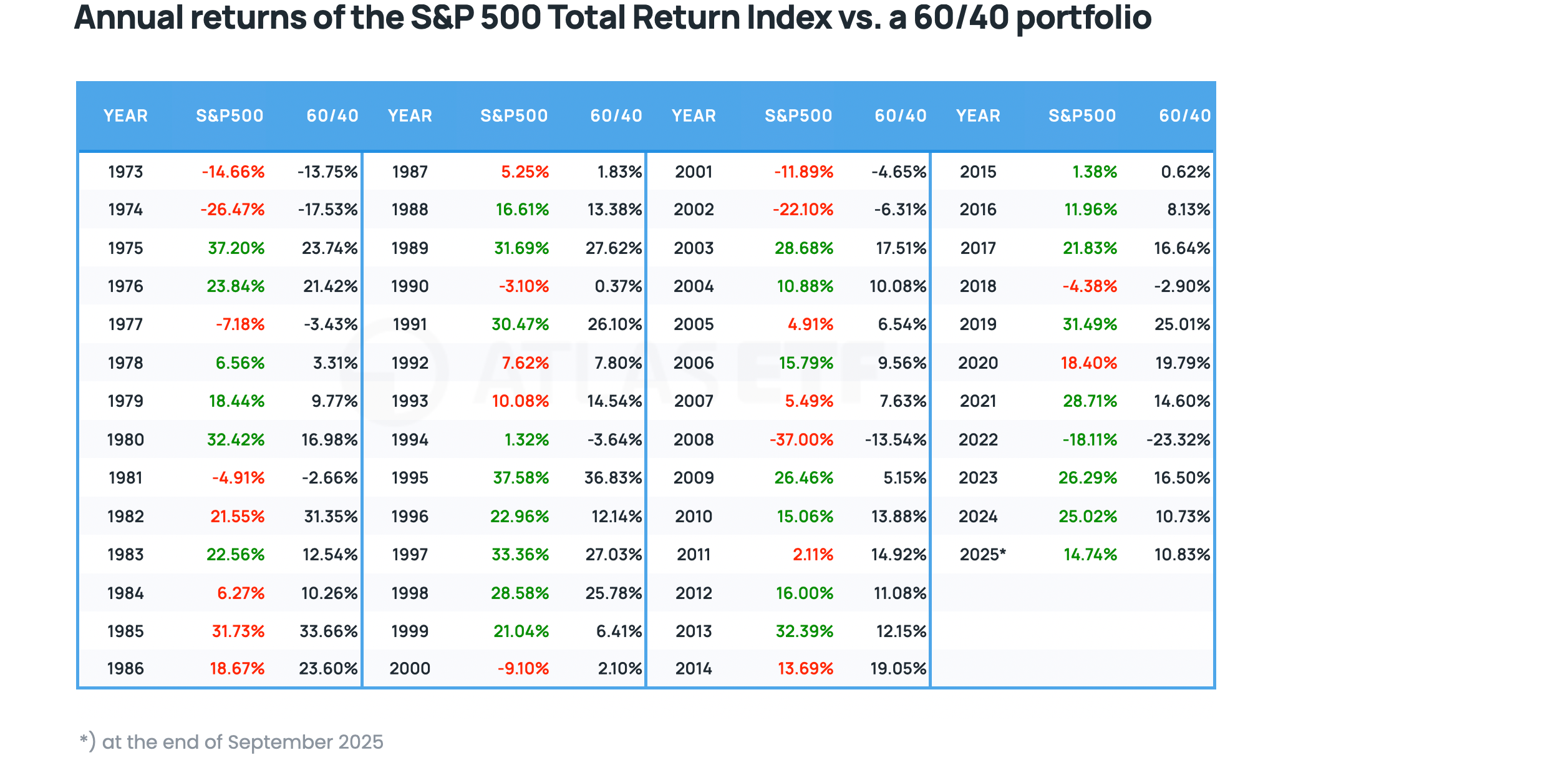Click the 2025* year cell

pos(982,555)
